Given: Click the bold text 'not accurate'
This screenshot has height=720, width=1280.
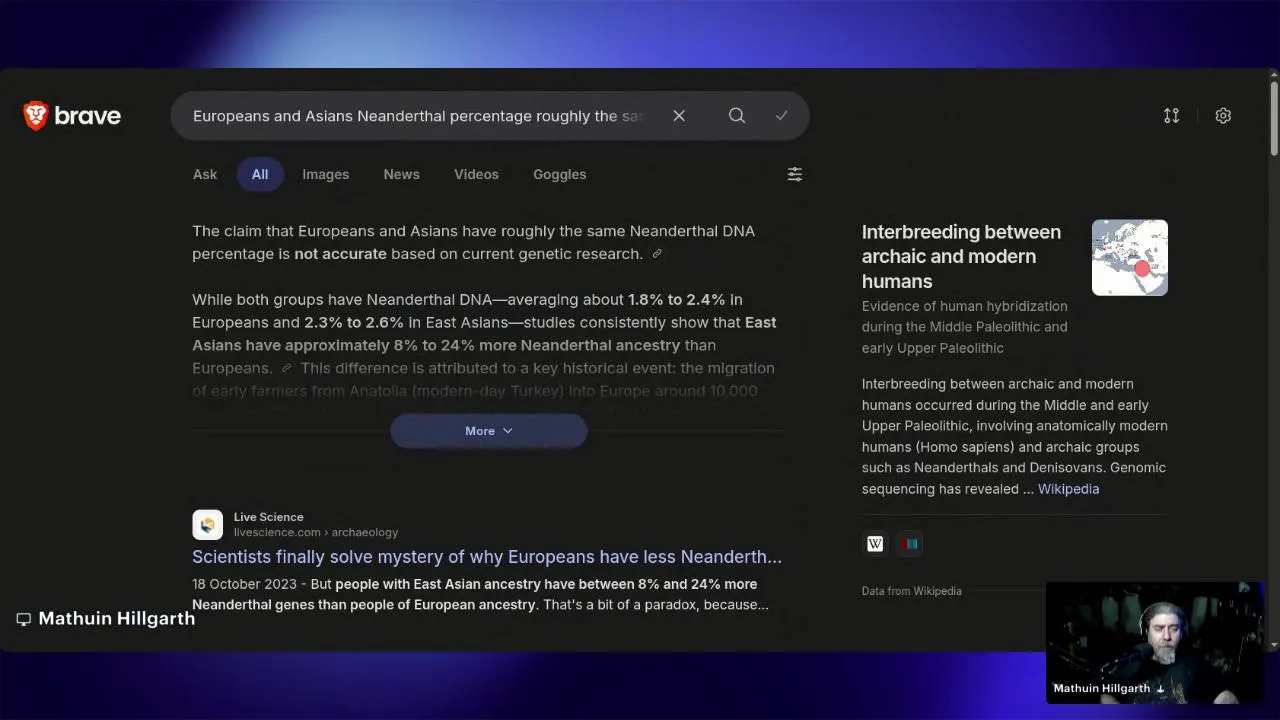Looking at the screenshot, I should pyautogui.click(x=340, y=254).
